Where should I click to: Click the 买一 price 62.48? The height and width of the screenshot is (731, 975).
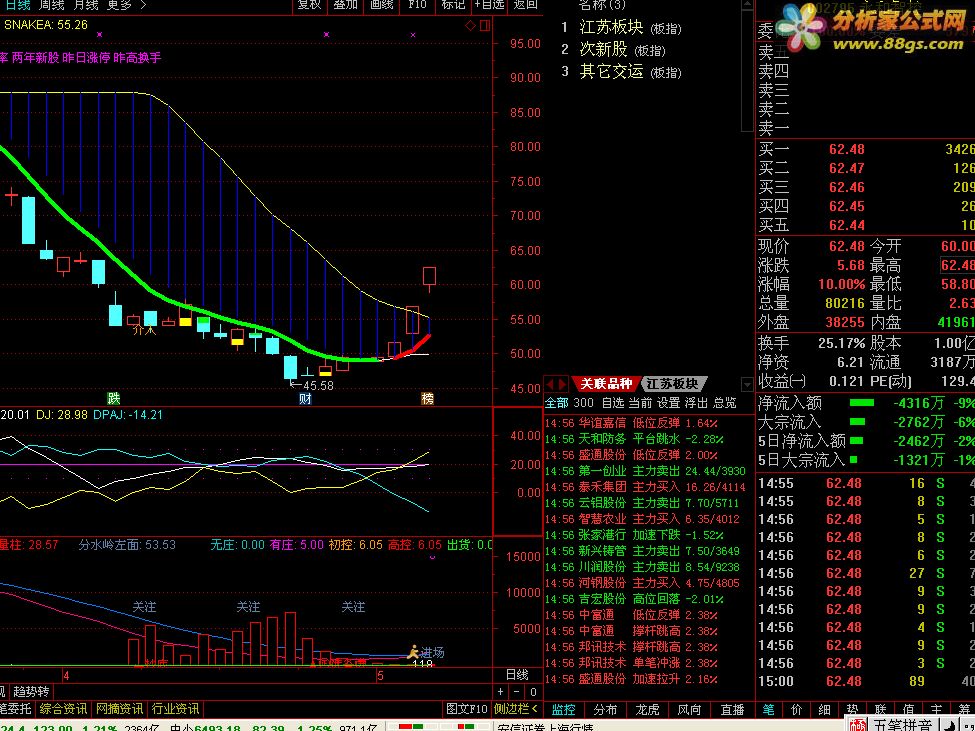[x=846, y=149]
